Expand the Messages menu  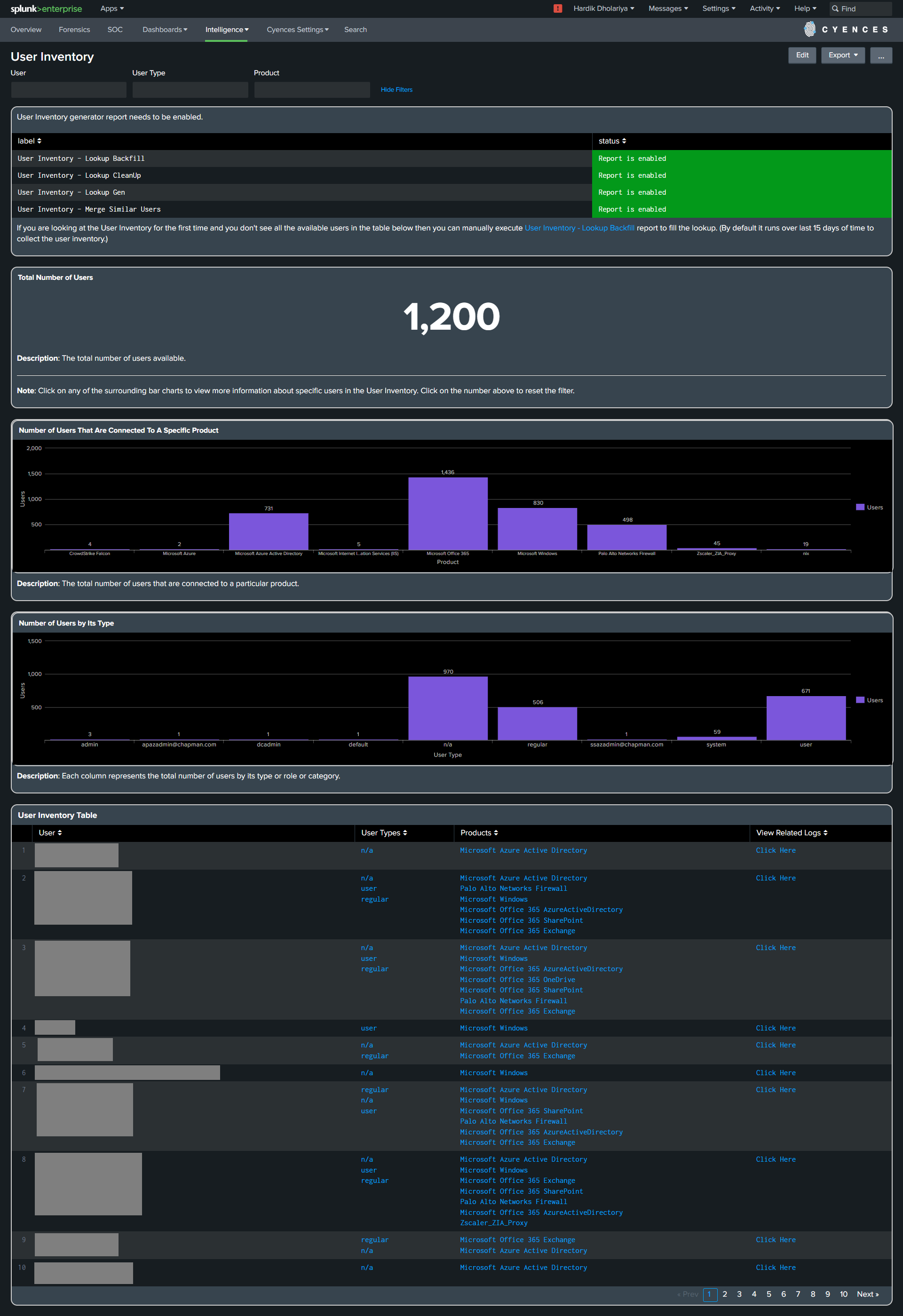click(x=668, y=8)
